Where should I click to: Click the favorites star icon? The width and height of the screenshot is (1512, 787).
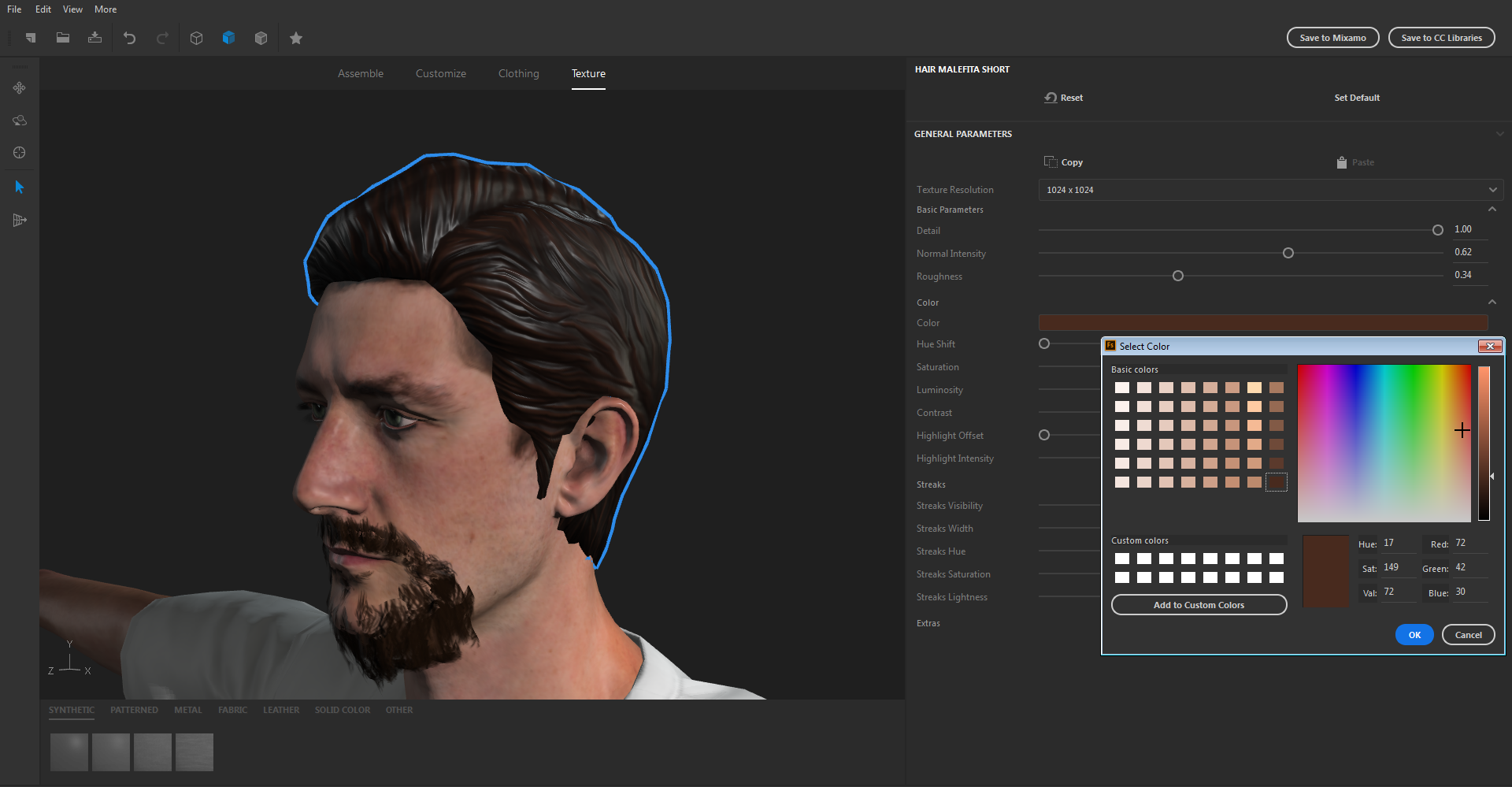tap(296, 38)
